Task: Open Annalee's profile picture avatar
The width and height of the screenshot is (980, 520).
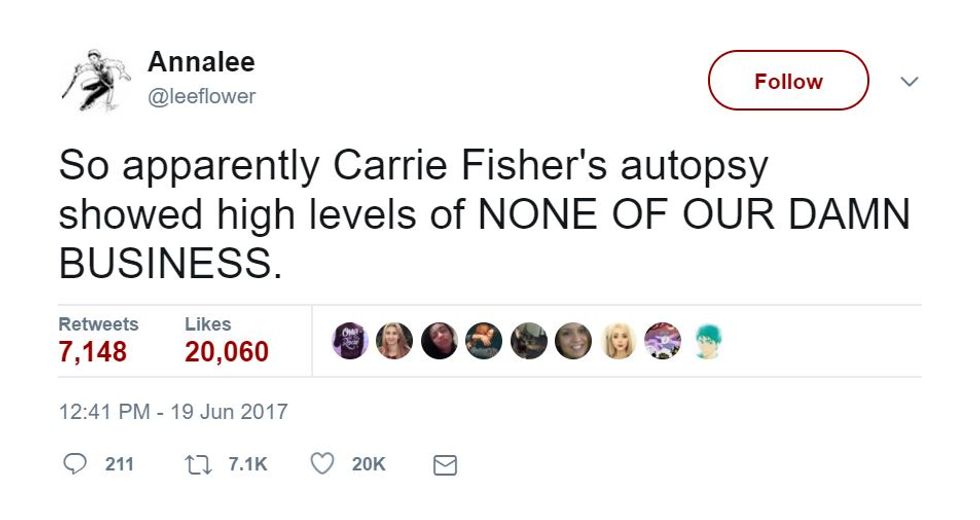Action: [92, 78]
